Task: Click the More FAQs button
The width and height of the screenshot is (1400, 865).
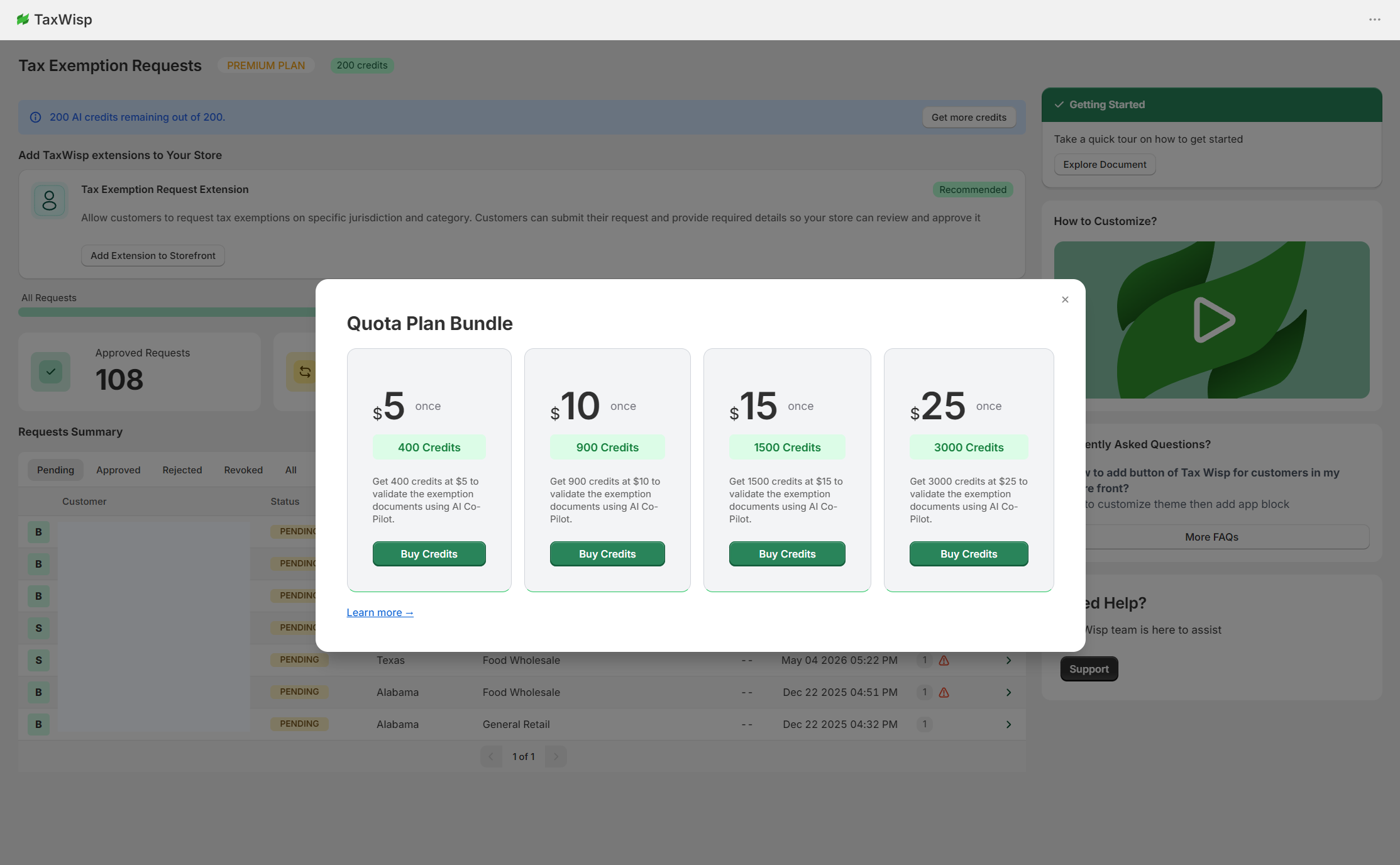Action: (1211, 537)
